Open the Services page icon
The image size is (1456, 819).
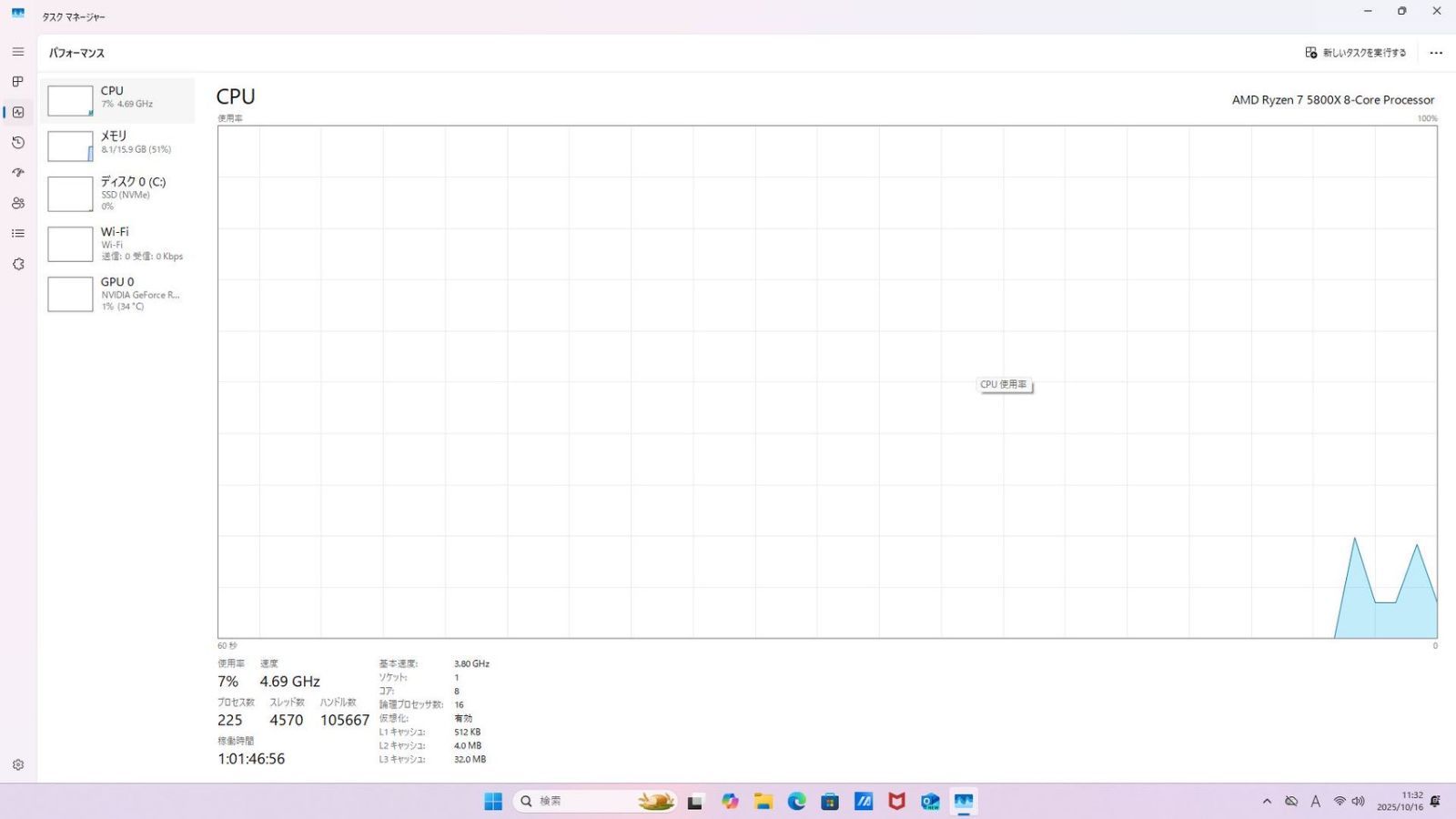coord(17,264)
